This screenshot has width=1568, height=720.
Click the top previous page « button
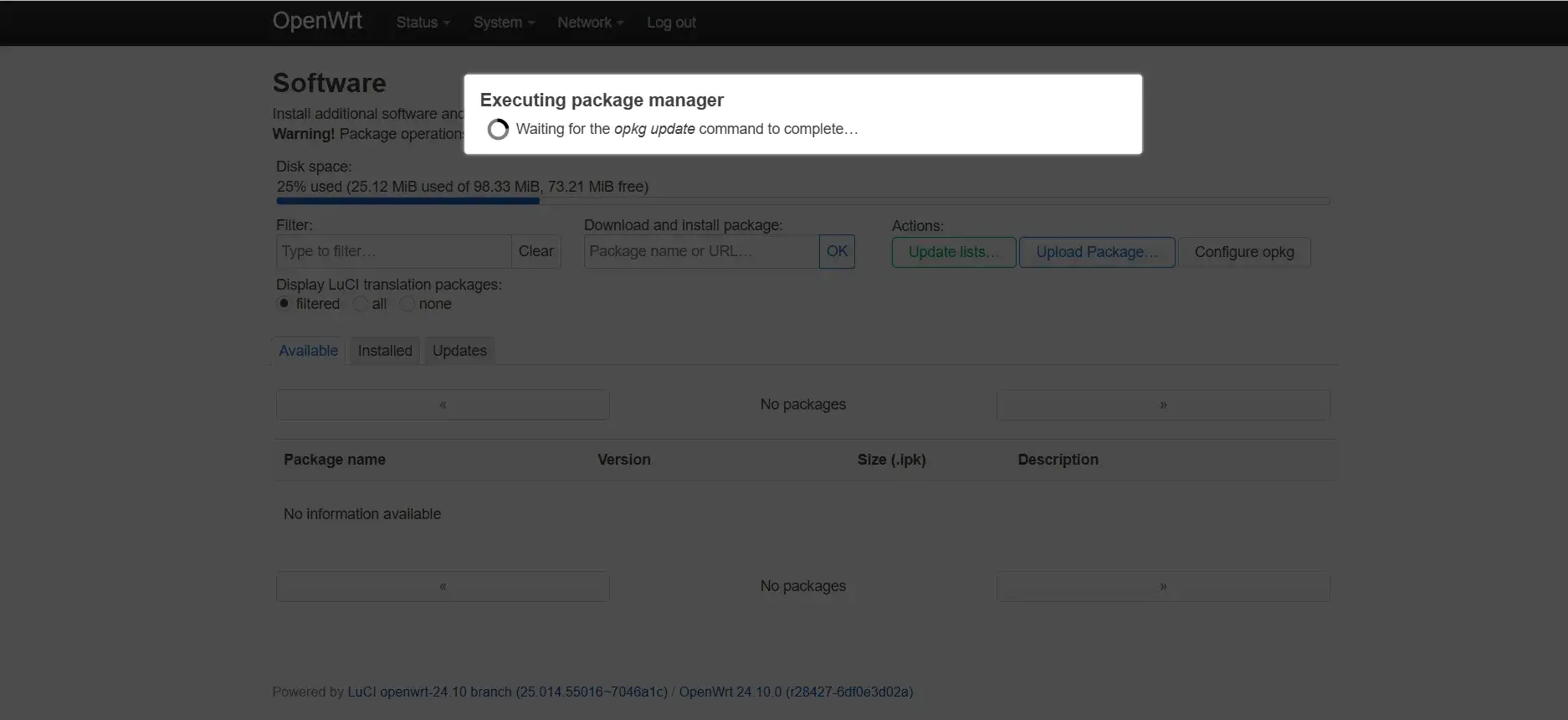tap(443, 405)
